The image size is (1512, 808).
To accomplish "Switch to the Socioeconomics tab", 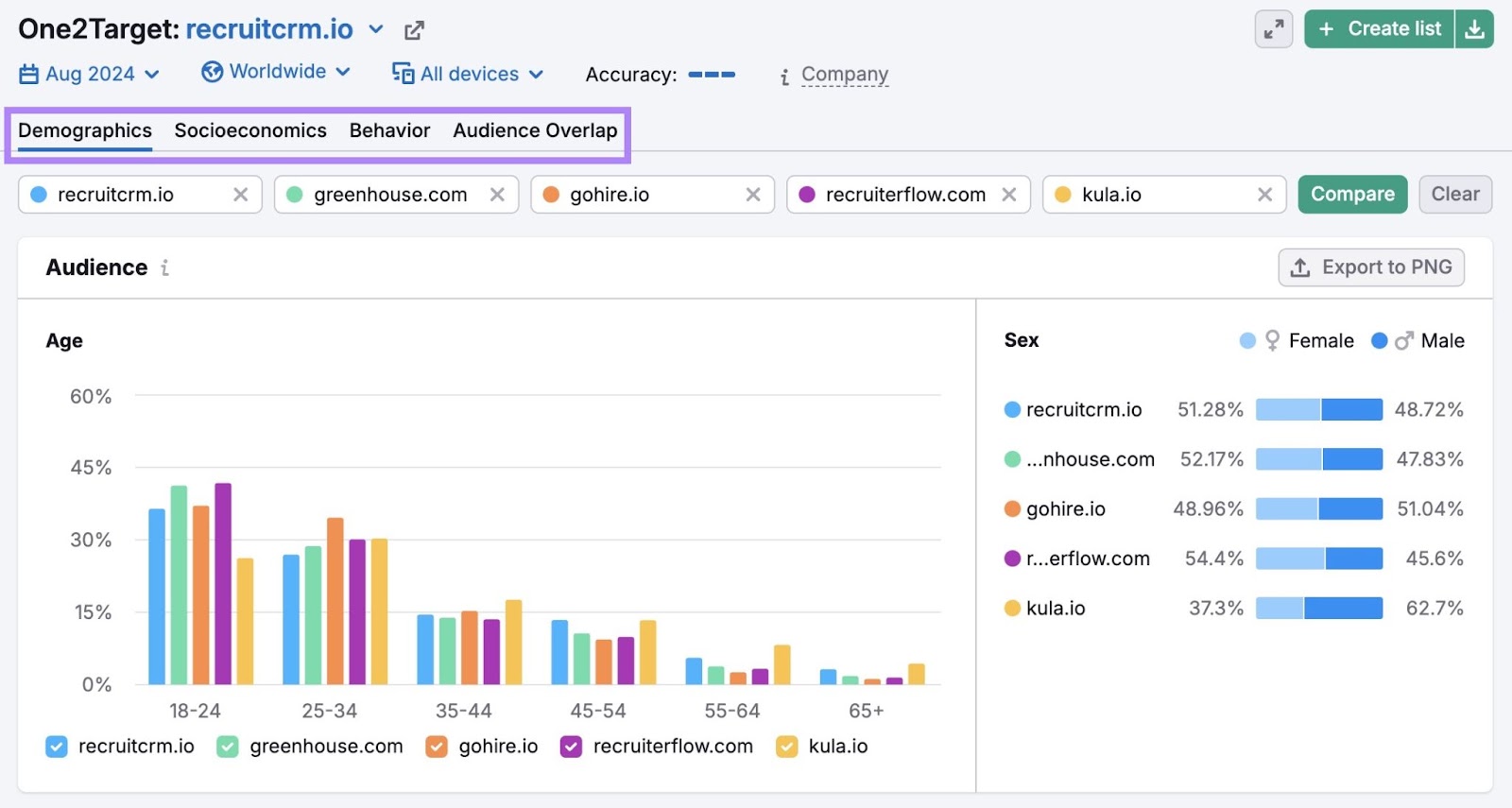I will (x=250, y=130).
